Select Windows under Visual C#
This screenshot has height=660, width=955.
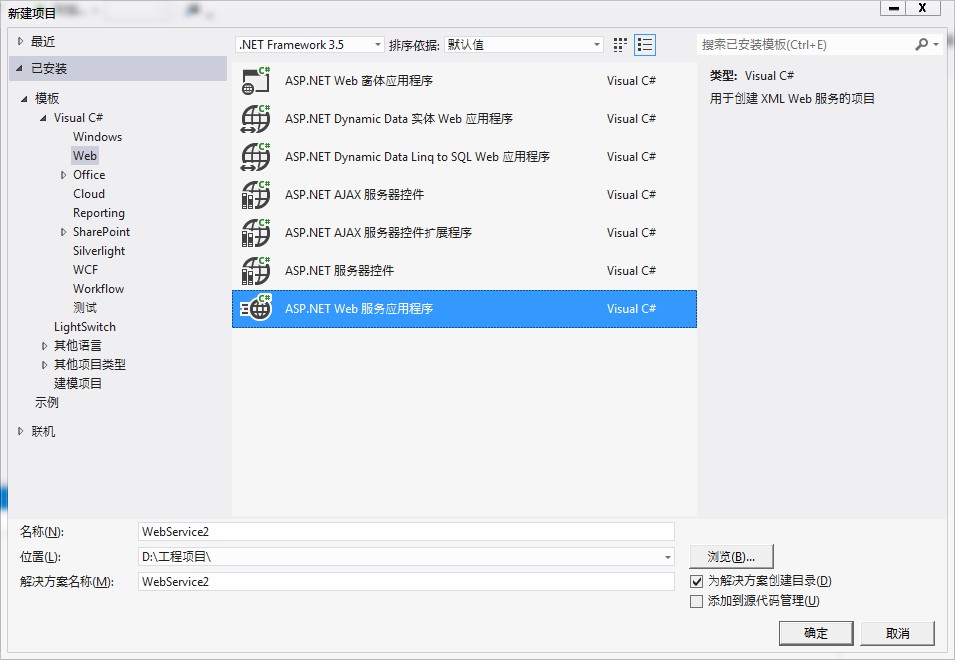coord(97,136)
